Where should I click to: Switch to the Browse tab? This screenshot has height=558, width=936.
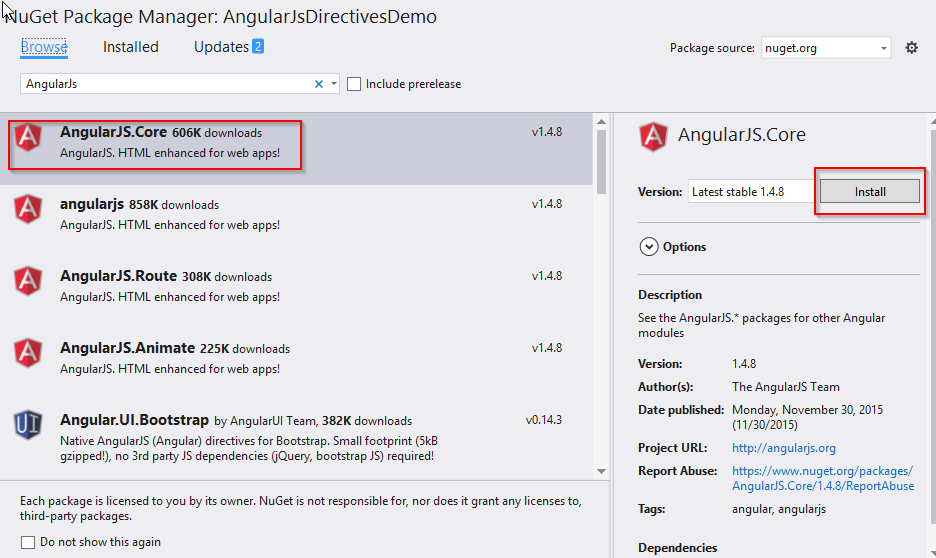(44, 47)
